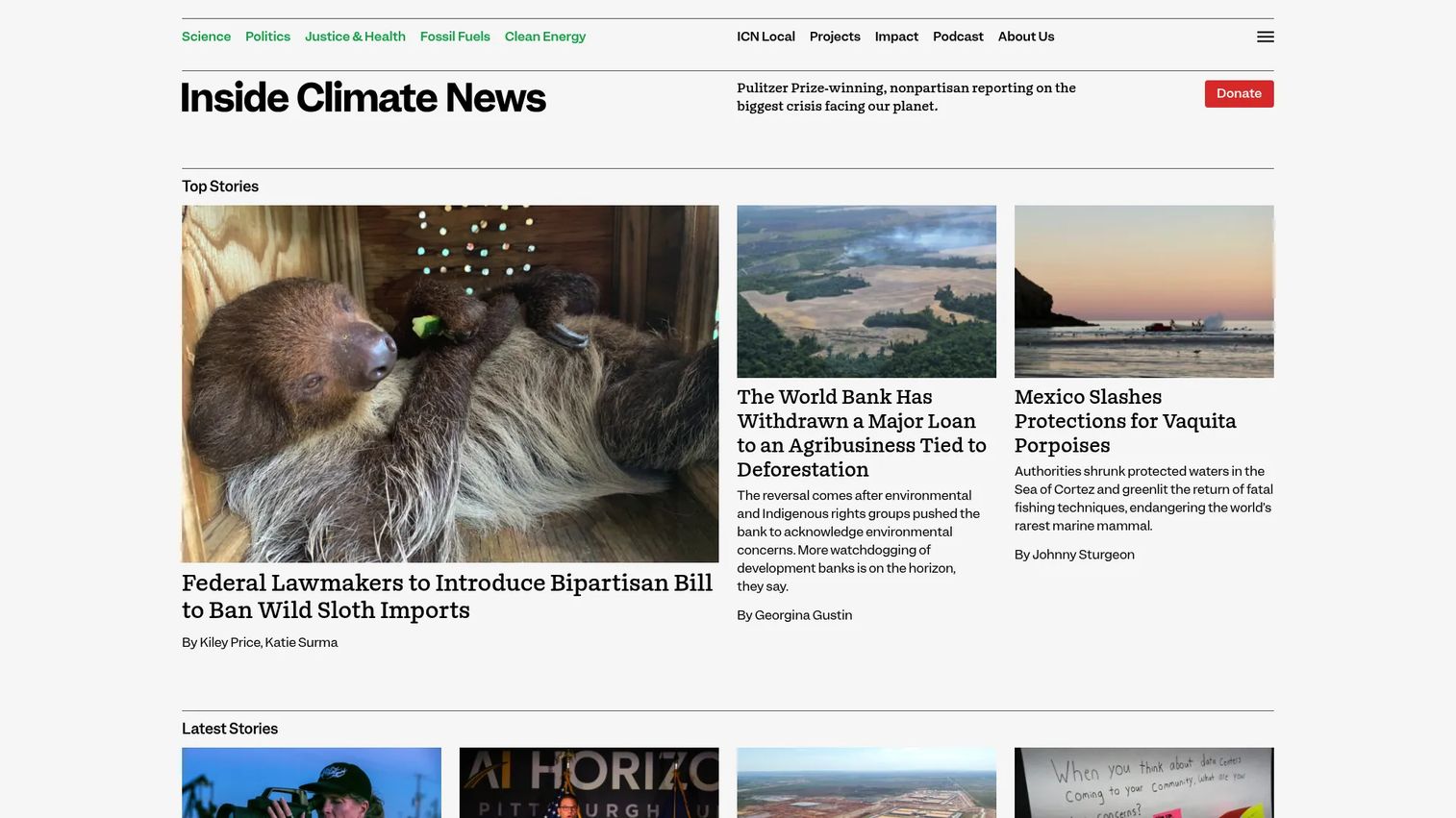View author Kiley Price's page
This screenshot has width=1456, height=818.
pos(229,642)
